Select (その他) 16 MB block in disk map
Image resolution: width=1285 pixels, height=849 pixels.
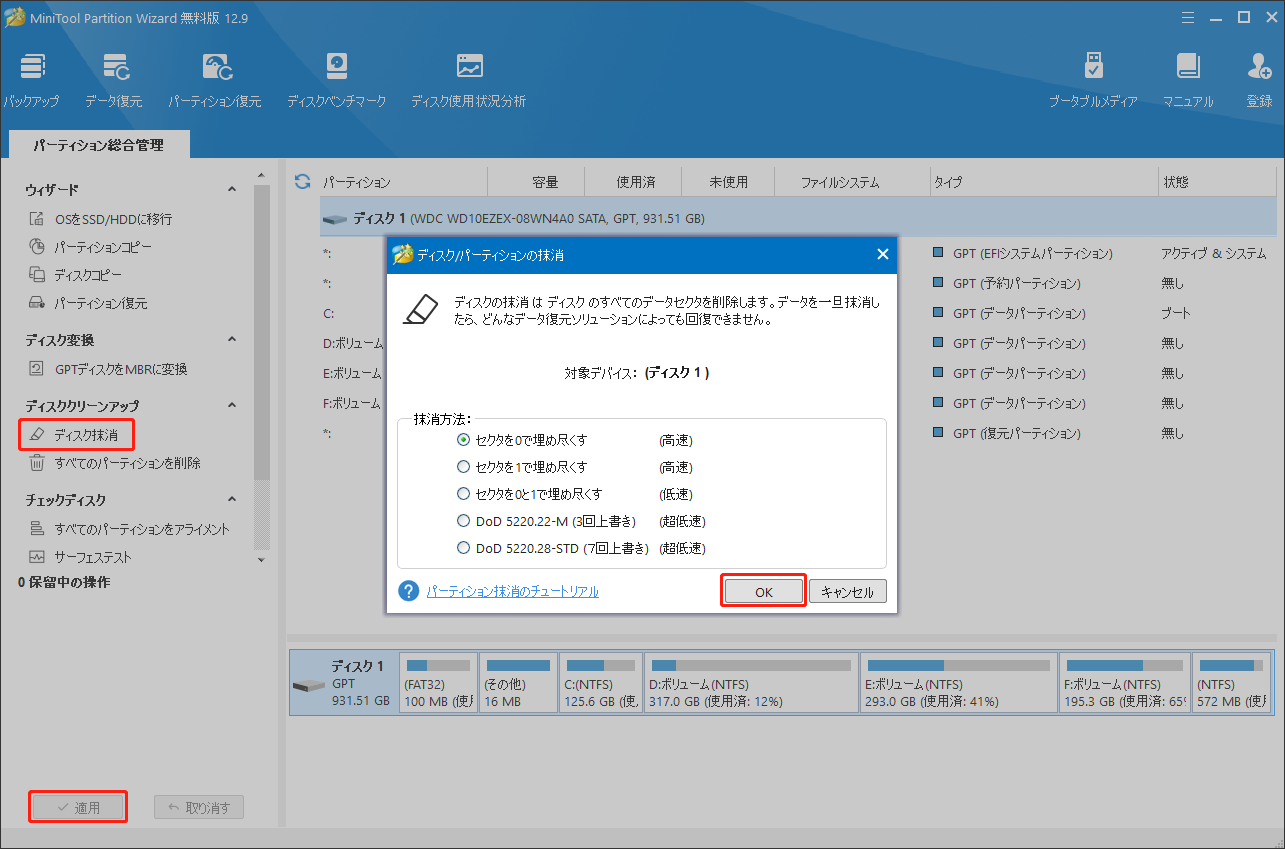517,682
